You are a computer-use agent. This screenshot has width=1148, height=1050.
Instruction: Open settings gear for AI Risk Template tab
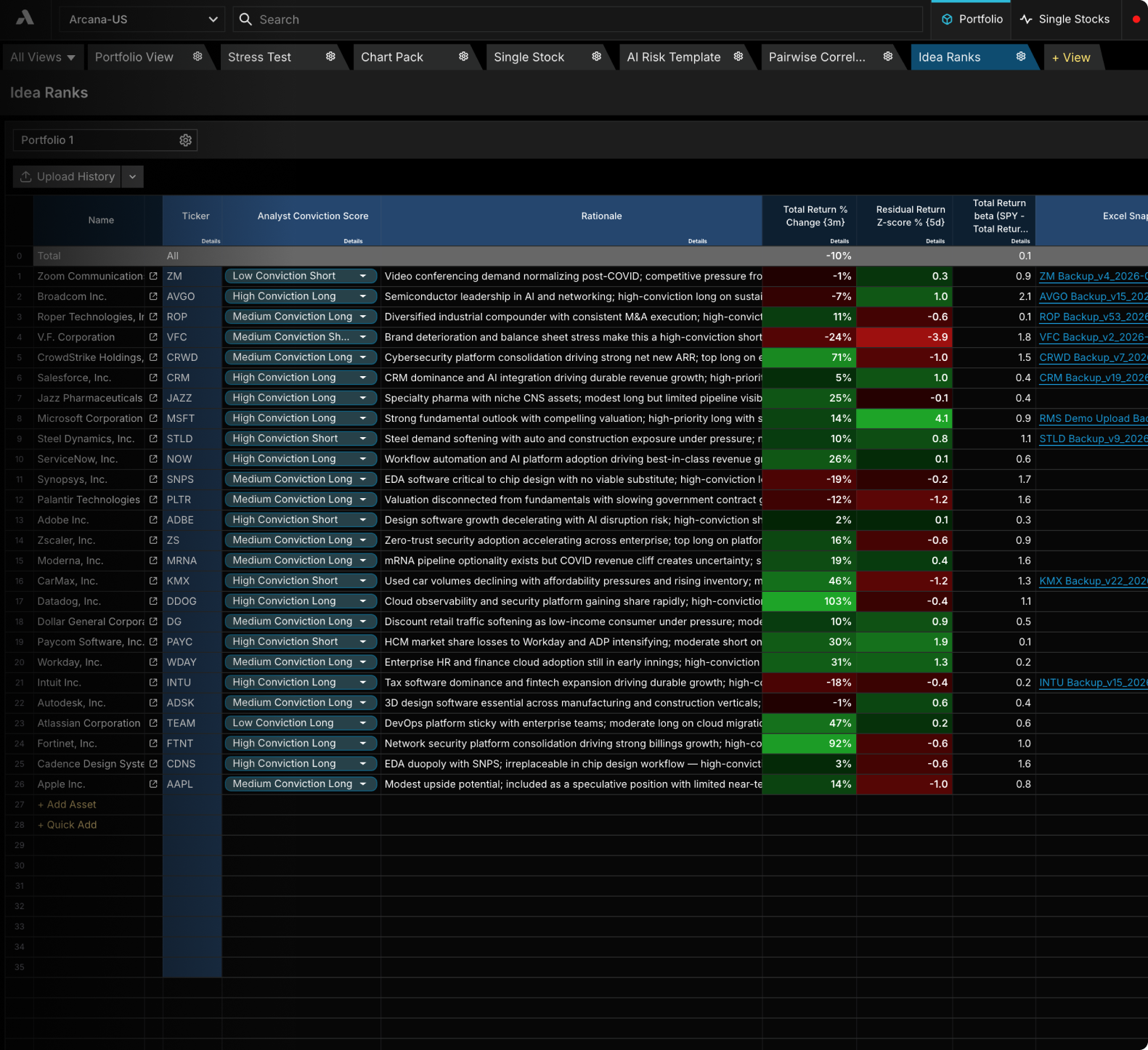tap(738, 57)
